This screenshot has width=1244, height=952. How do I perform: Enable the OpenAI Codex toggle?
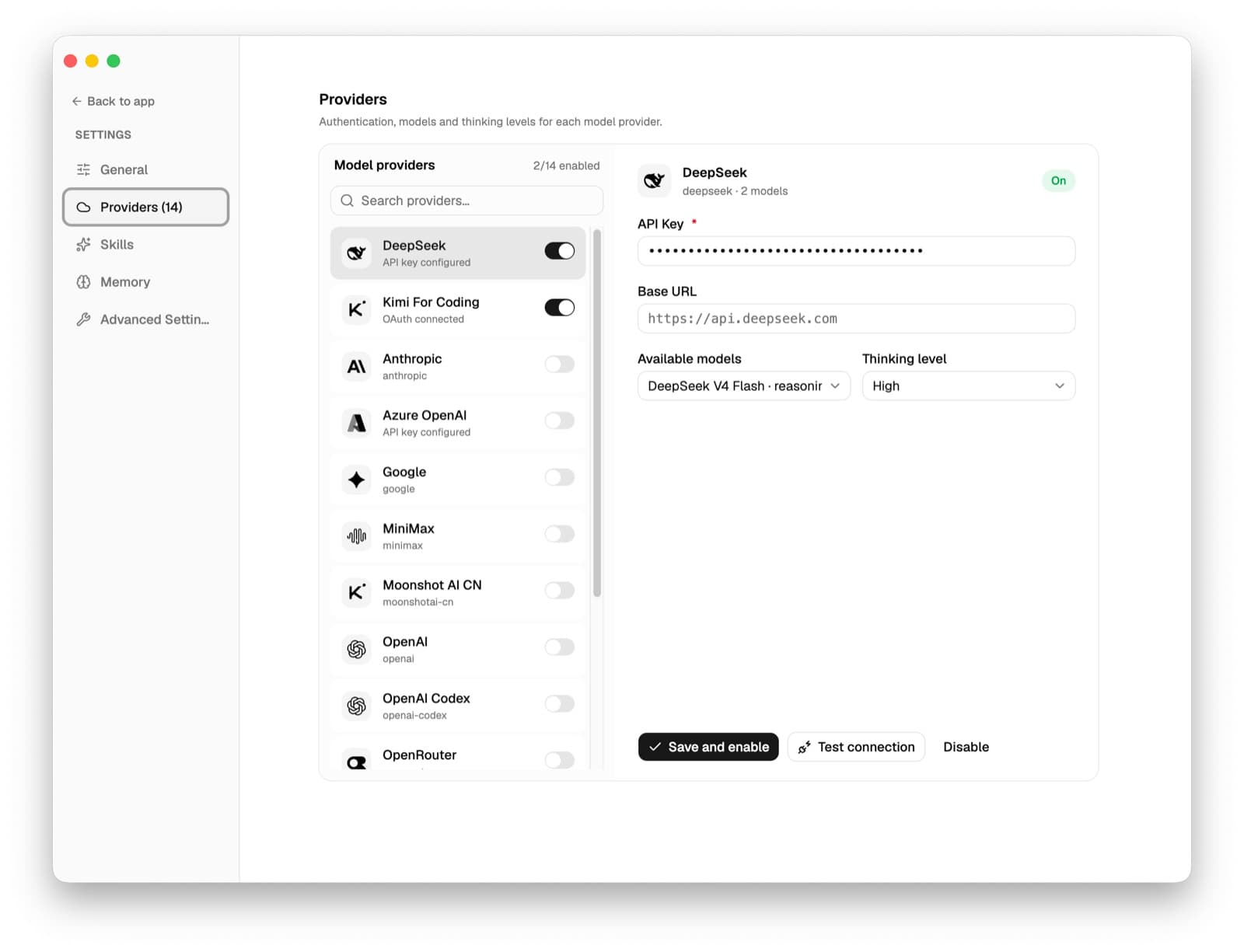[560, 704]
